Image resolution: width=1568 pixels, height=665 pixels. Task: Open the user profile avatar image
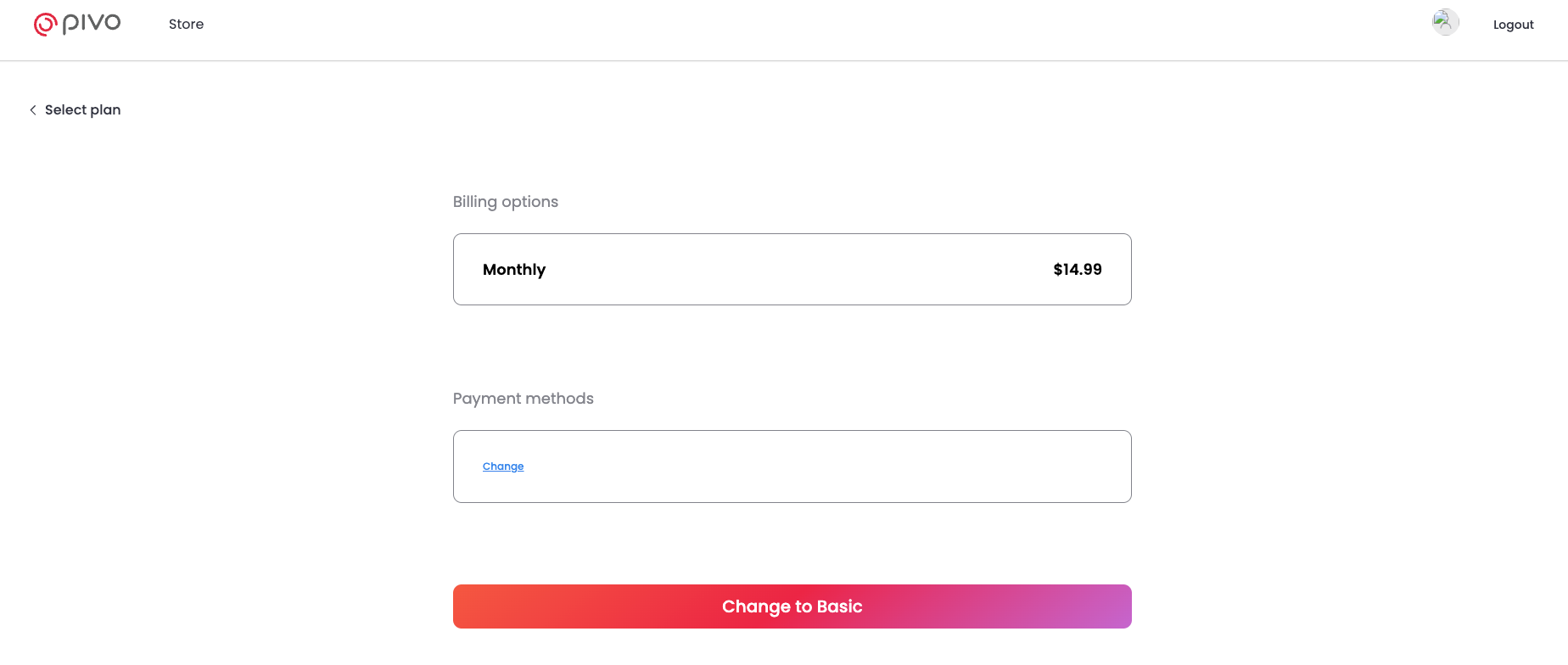click(x=1445, y=22)
